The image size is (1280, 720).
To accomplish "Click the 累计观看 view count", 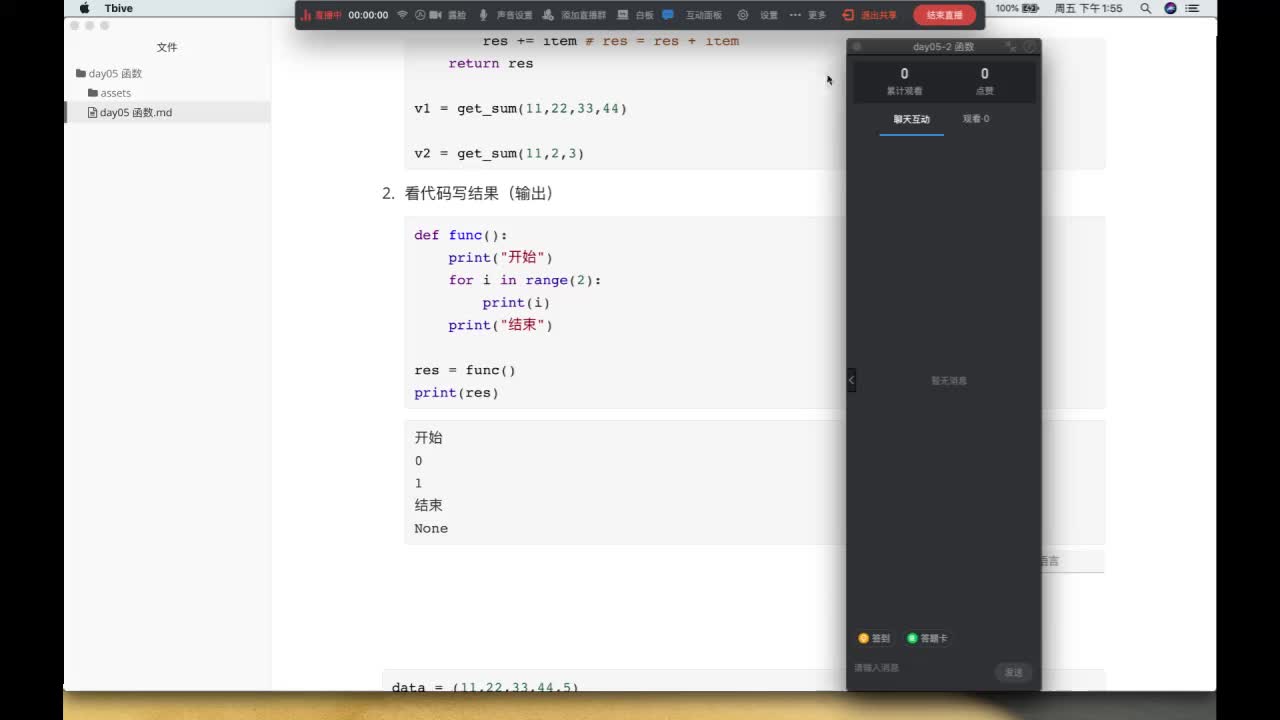I will click(904, 81).
